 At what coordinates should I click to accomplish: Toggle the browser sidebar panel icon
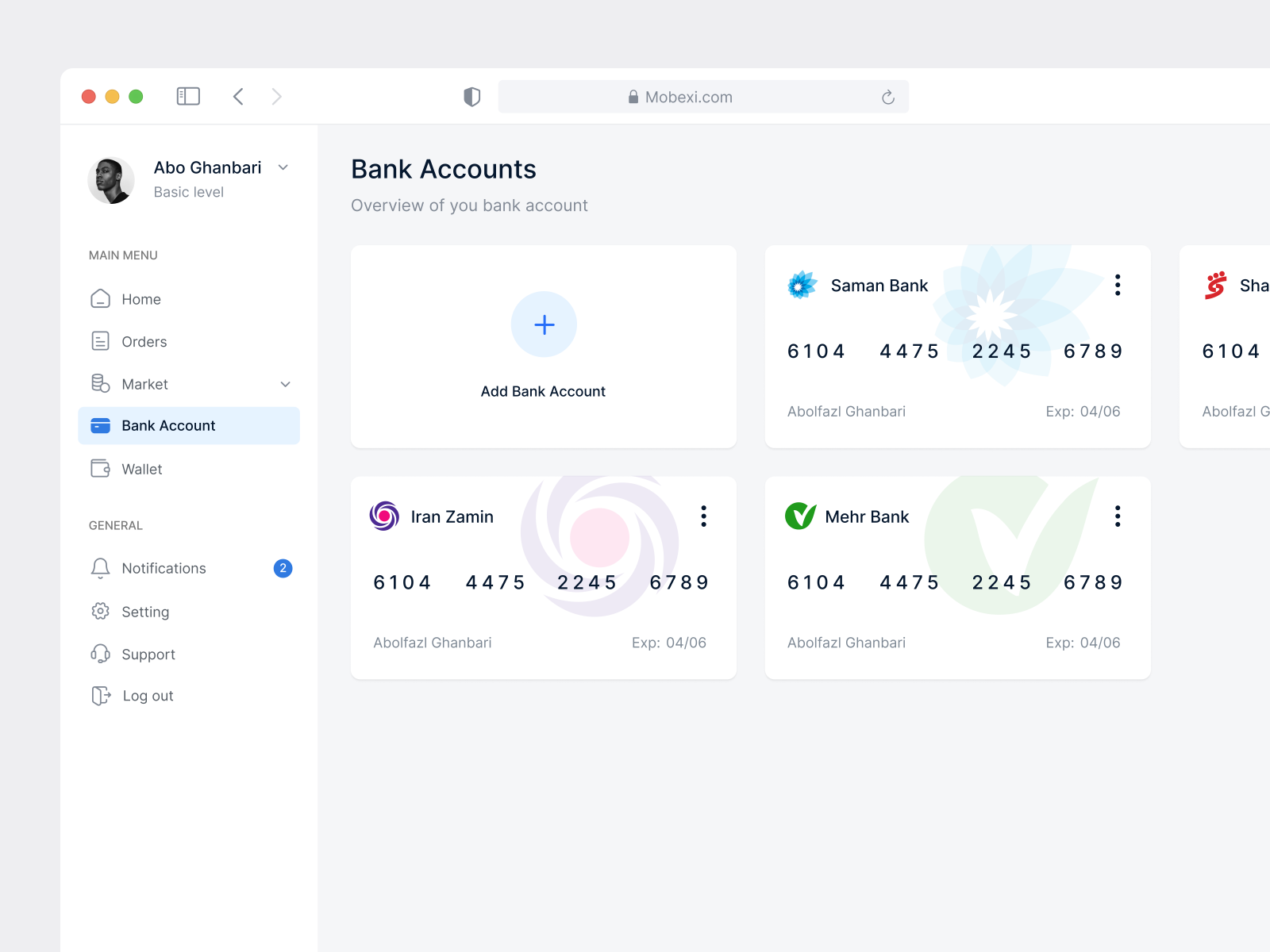pyautogui.click(x=188, y=96)
